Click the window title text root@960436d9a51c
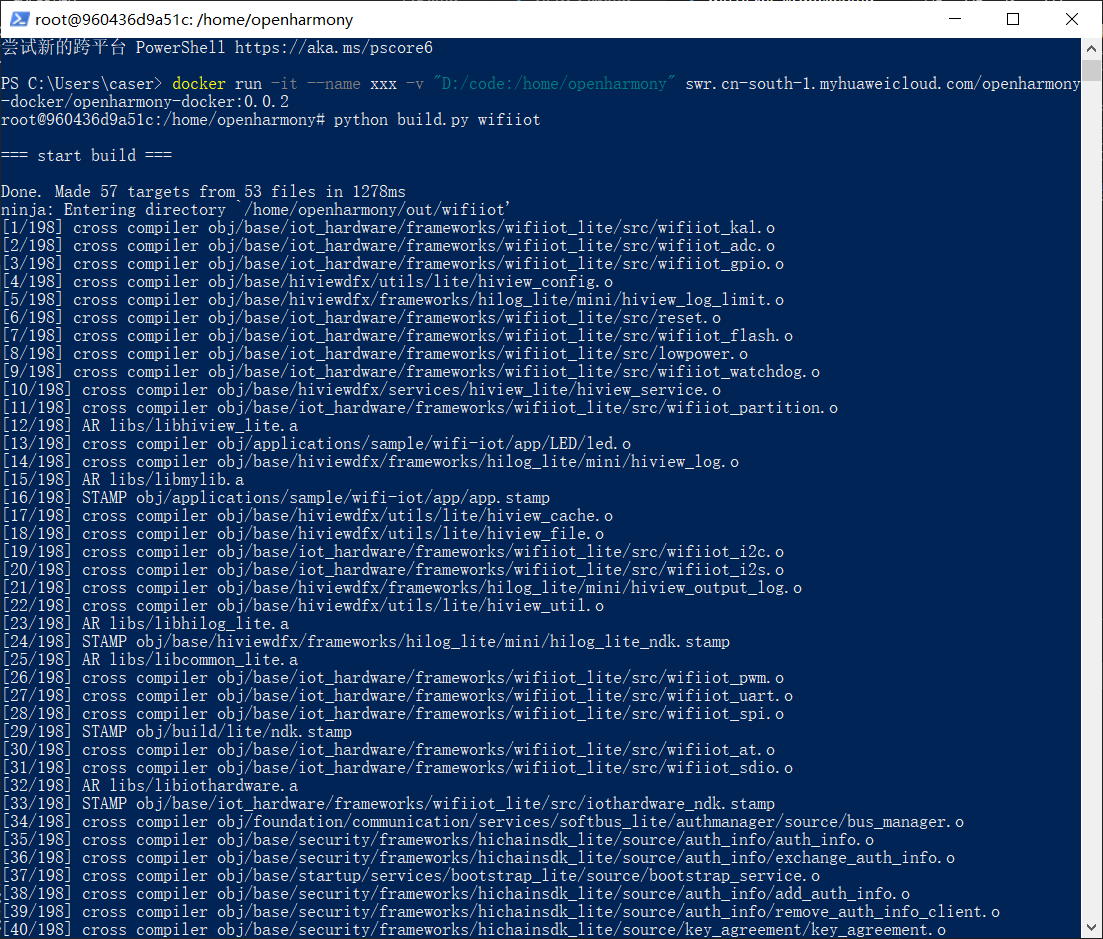 (194, 20)
